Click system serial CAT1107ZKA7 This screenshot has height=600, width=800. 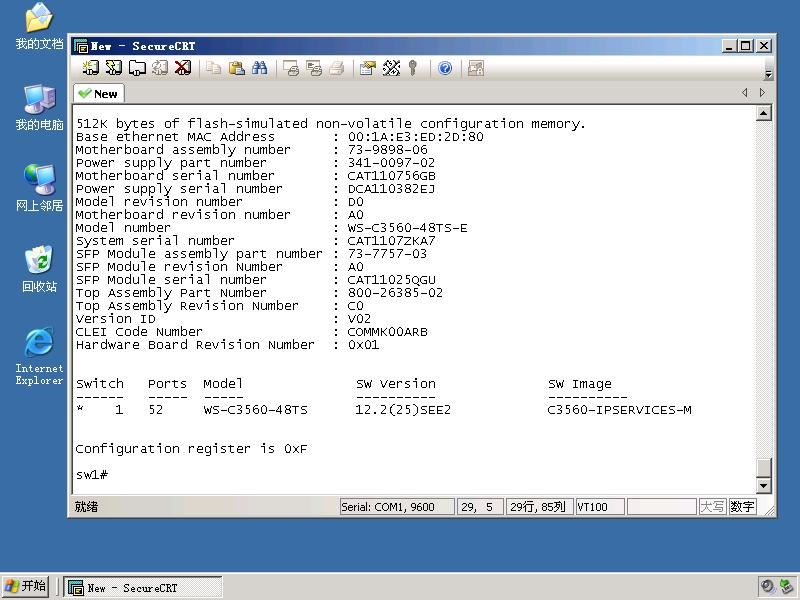[x=391, y=241]
